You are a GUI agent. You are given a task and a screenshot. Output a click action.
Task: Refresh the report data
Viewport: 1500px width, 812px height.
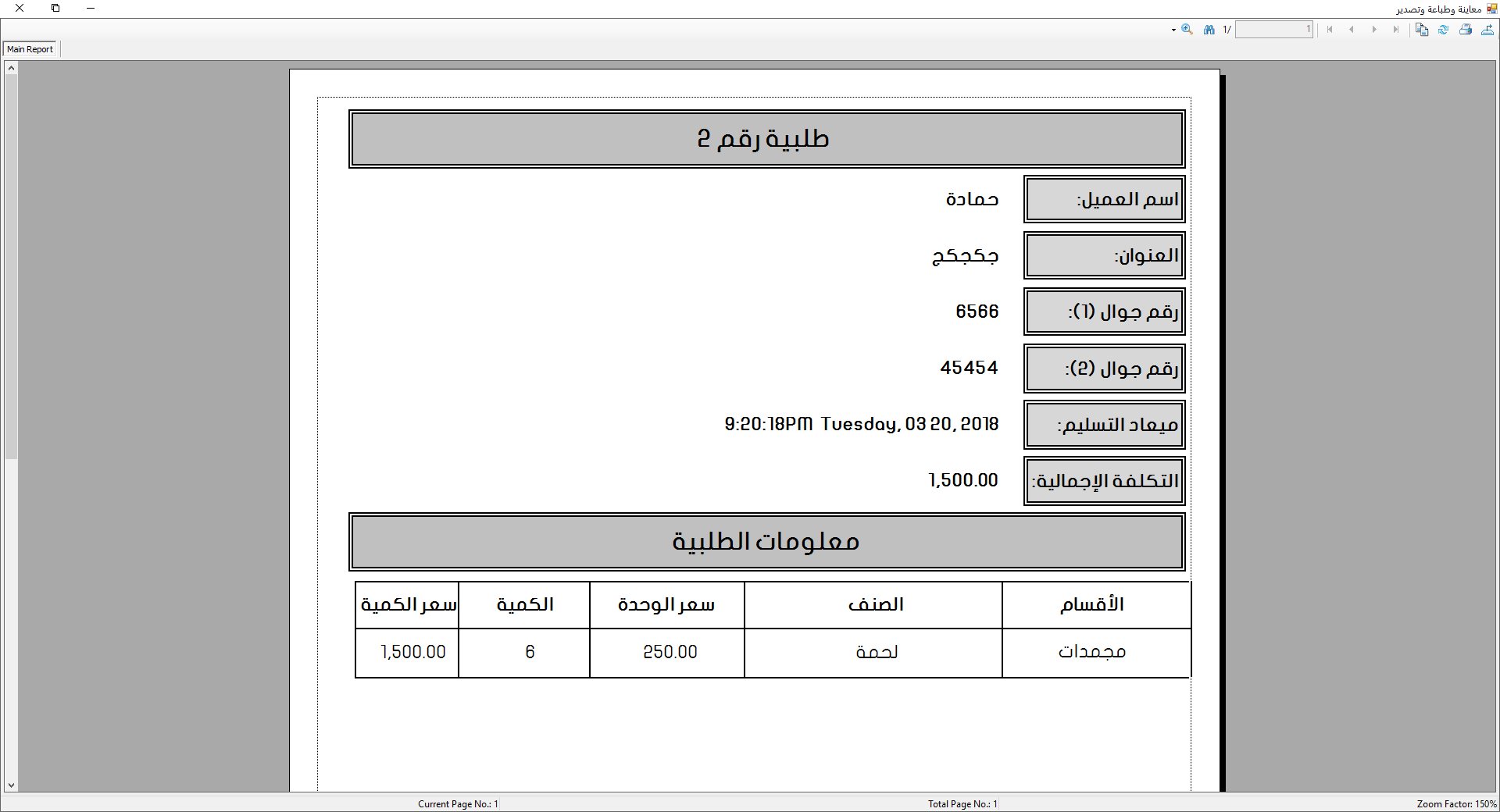pyautogui.click(x=1444, y=30)
